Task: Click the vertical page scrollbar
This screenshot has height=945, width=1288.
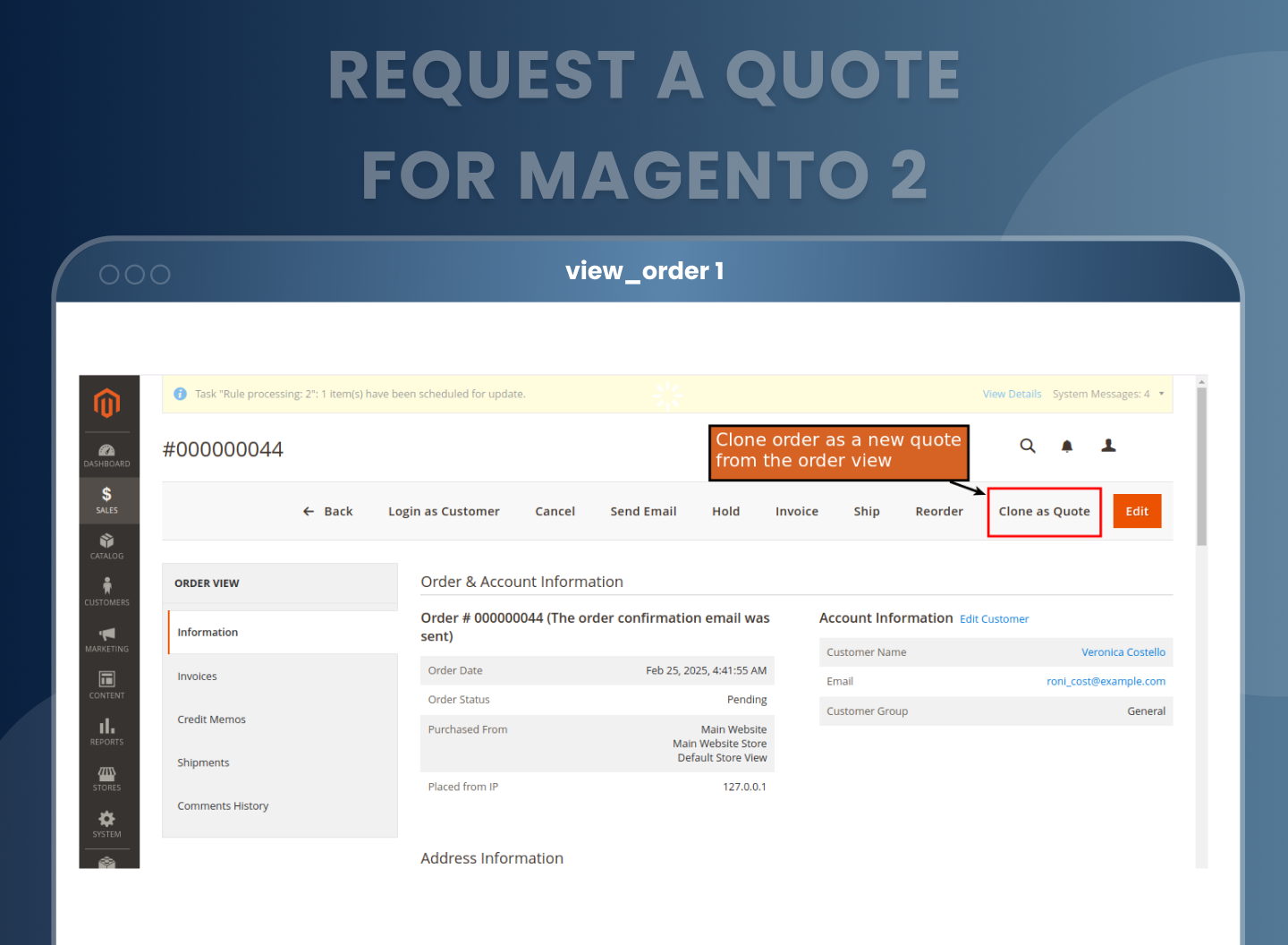Action: click(1201, 465)
